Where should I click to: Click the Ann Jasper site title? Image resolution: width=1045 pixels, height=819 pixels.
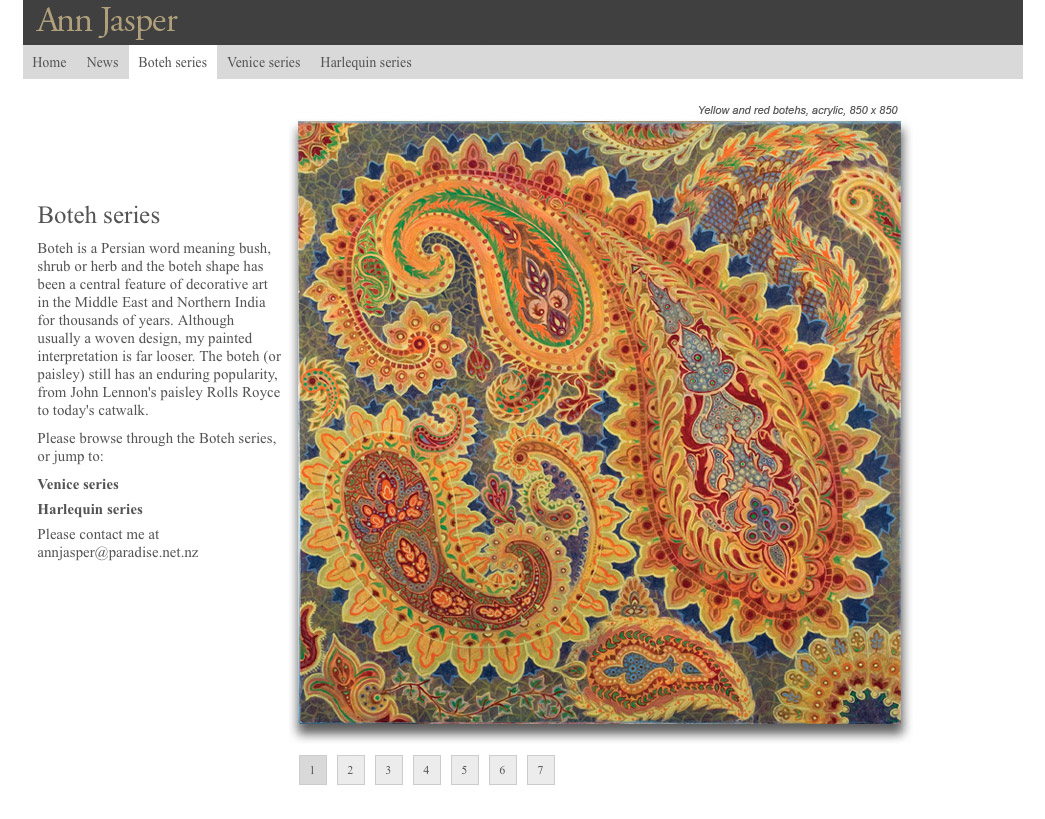pos(107,21)
